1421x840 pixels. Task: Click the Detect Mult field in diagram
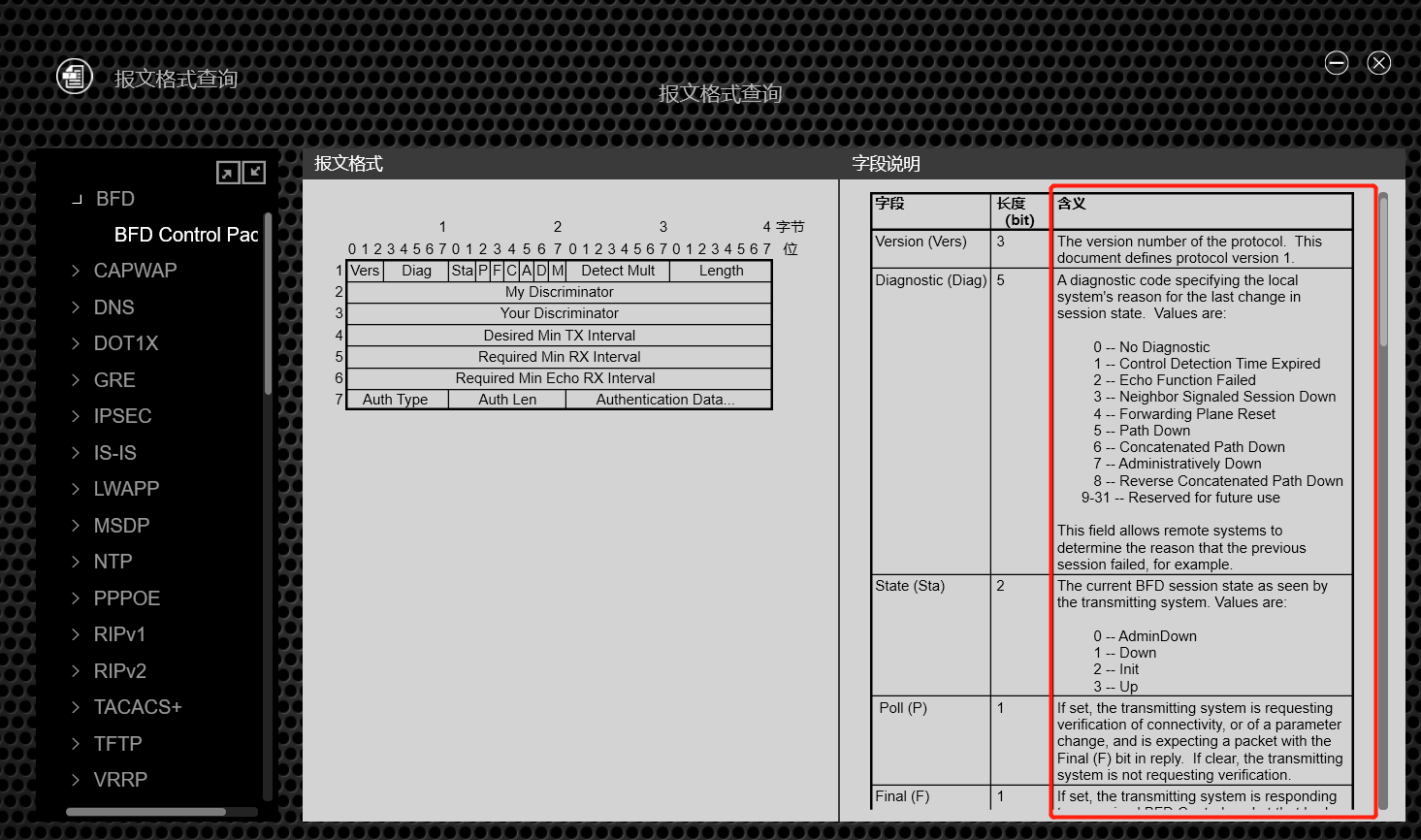(618, 271)
